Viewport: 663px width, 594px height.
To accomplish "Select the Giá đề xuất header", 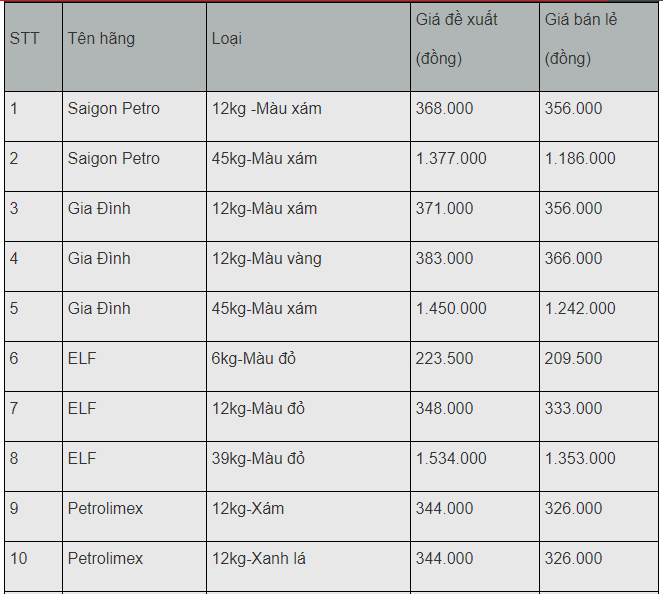I will [475, 47].
